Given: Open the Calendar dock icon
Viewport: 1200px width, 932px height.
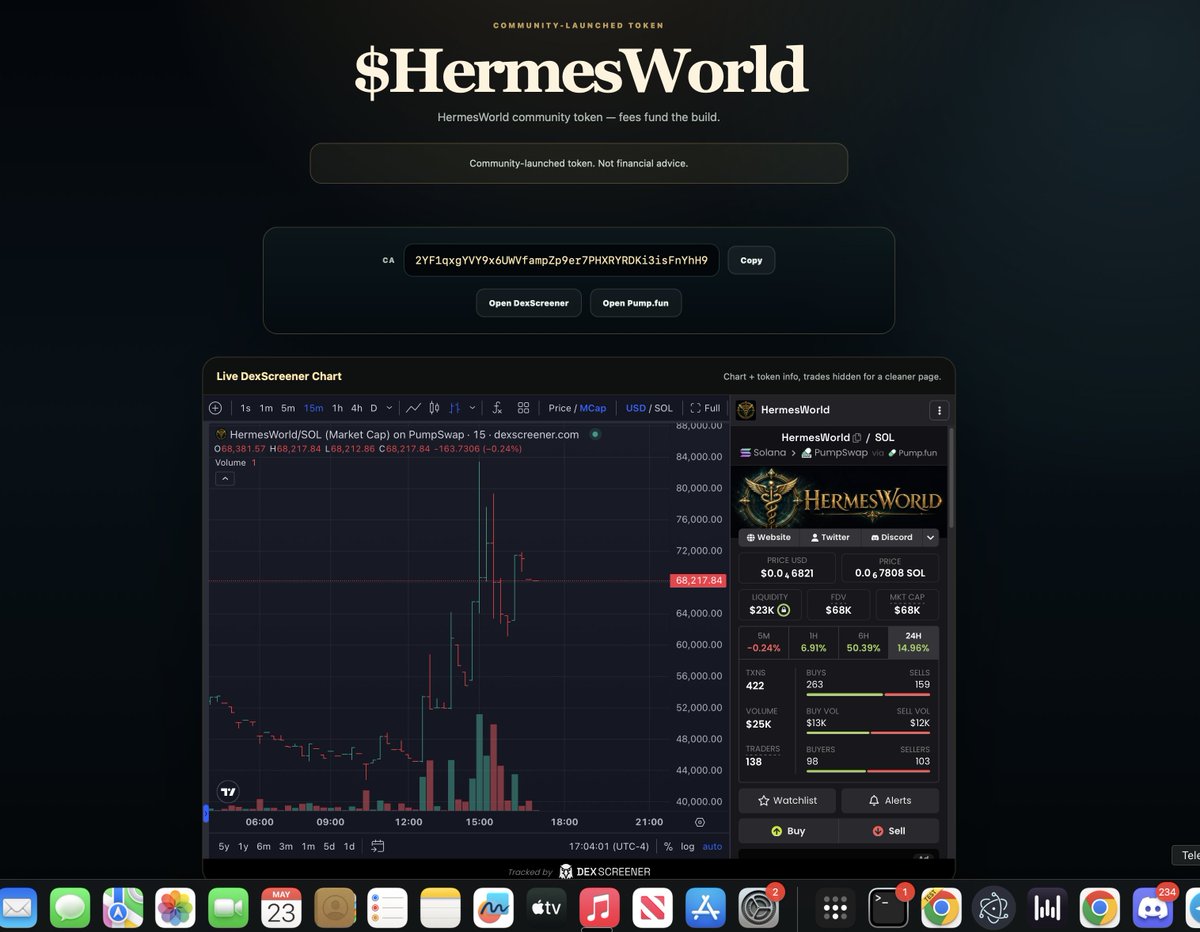Looking at the screenshot, I should click(x=282, y=907).
